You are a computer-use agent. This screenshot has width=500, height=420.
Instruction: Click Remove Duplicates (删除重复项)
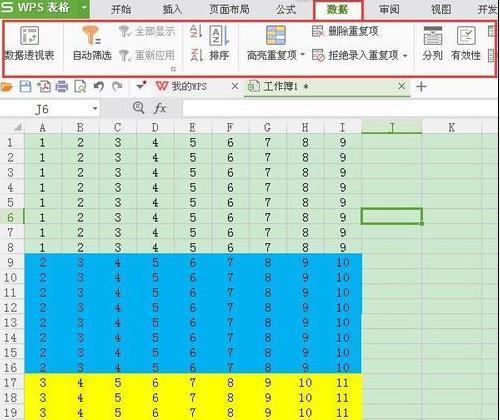345,31
